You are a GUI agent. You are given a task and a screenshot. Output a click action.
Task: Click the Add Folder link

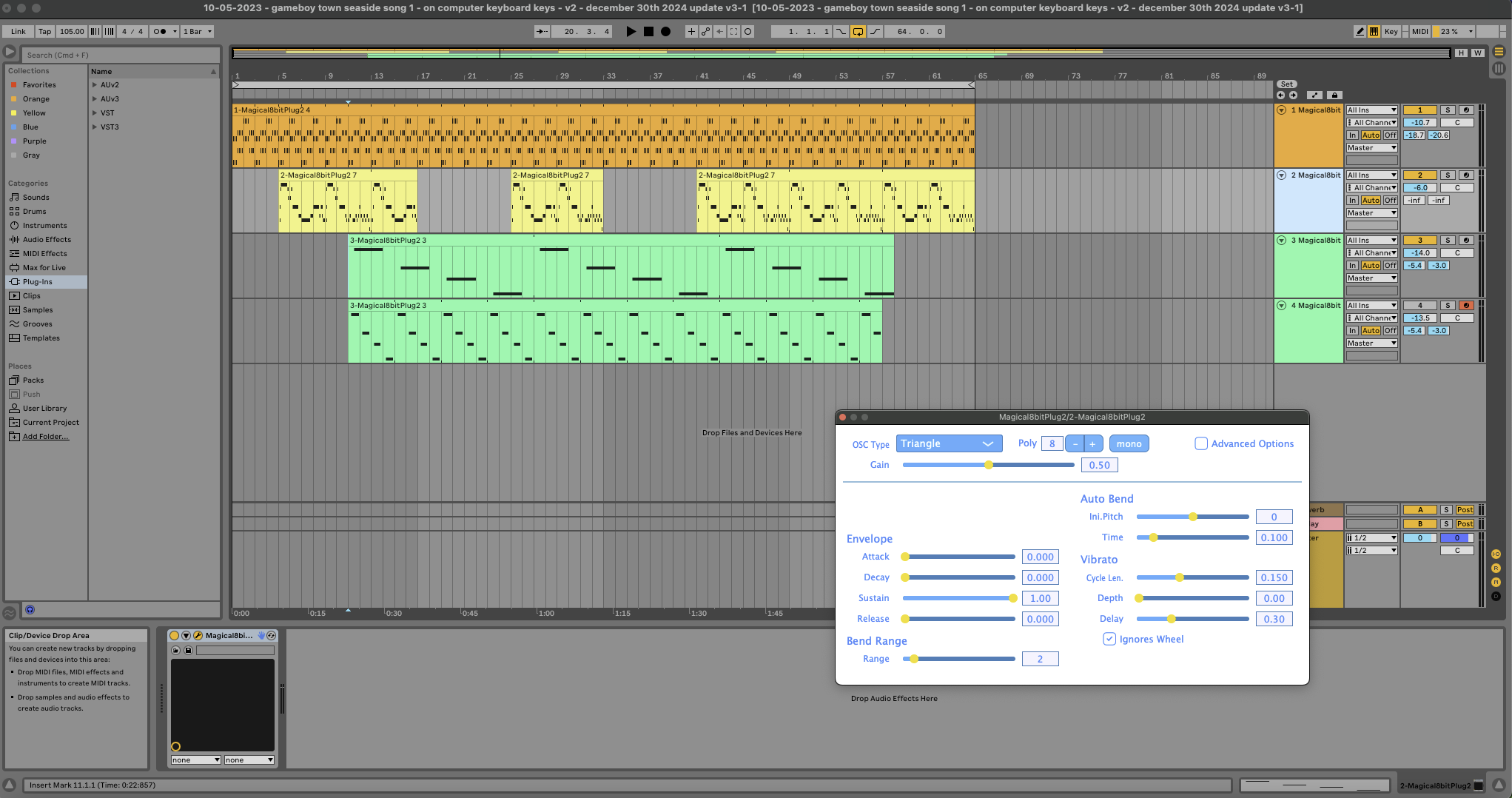click(x=45, y=437)
